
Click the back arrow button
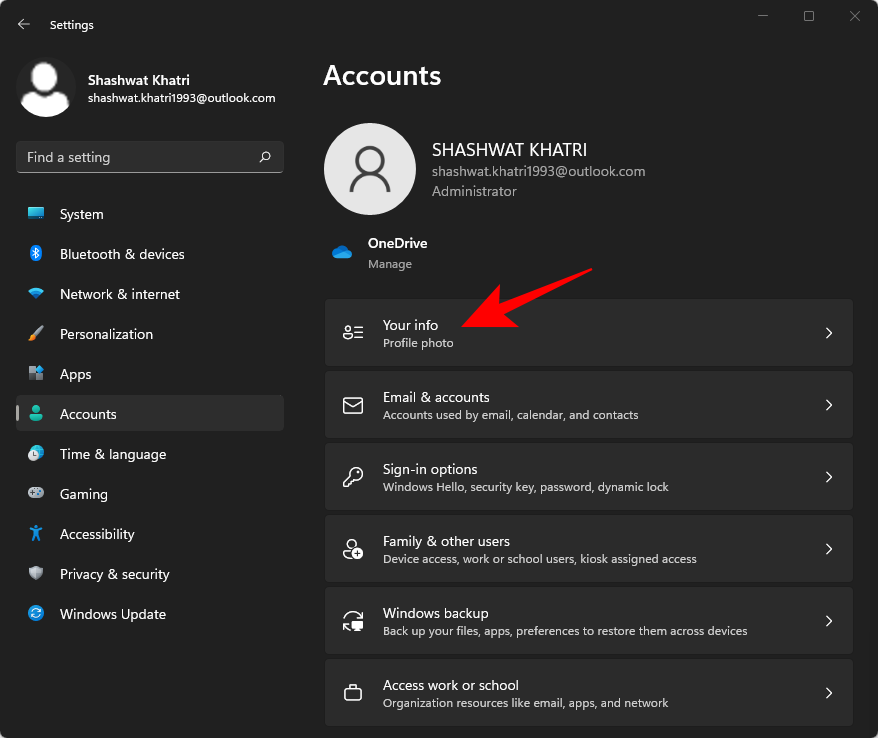point(22,24)
